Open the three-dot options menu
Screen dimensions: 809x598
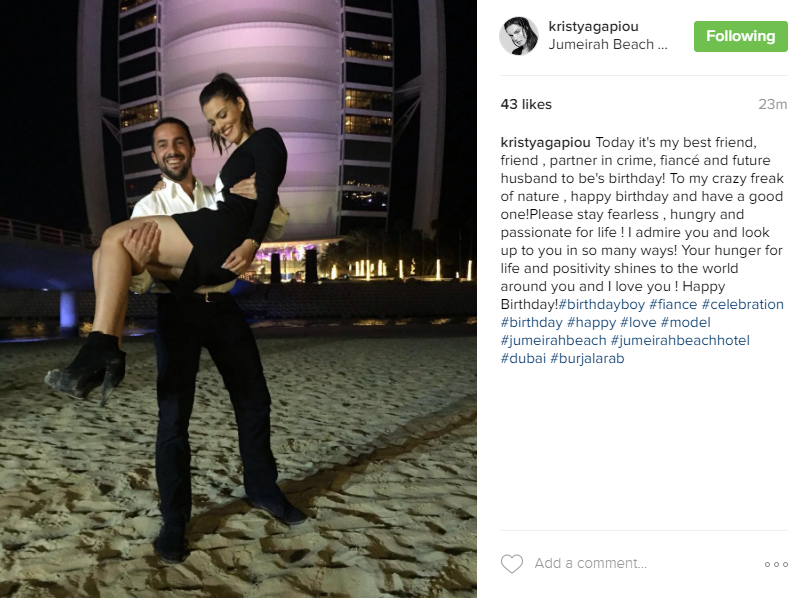tap(776, 564)
